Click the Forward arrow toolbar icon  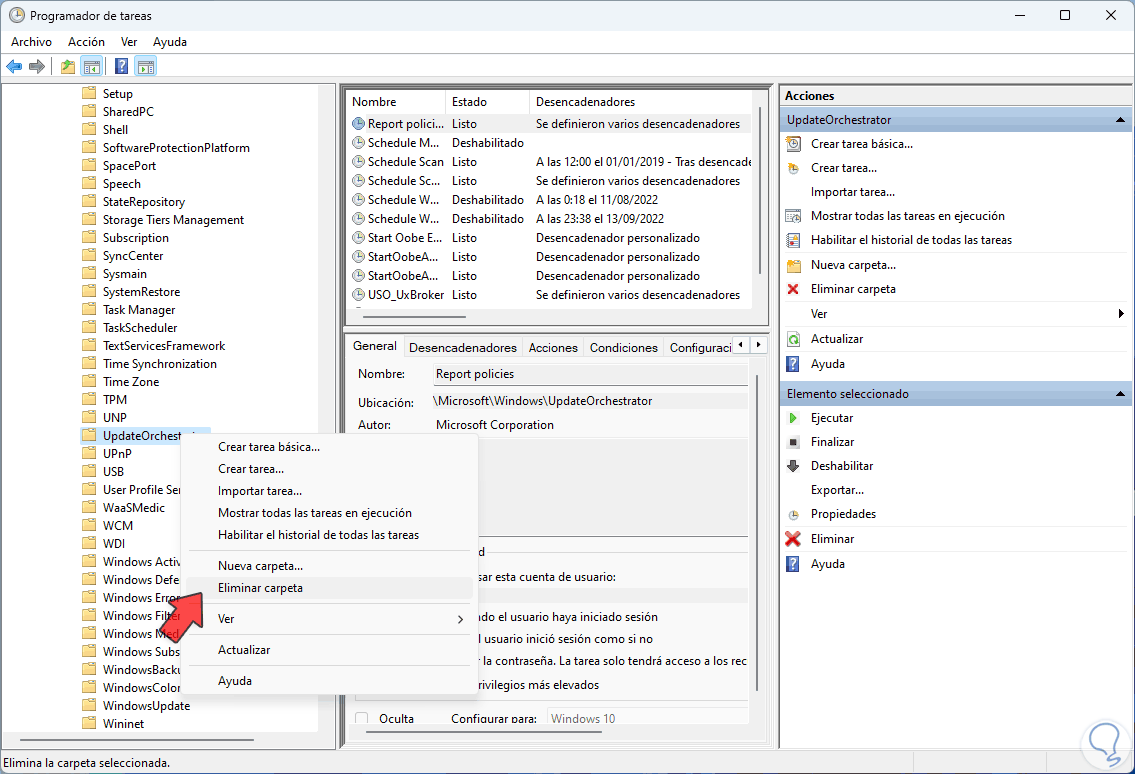(x=37, y=67)
